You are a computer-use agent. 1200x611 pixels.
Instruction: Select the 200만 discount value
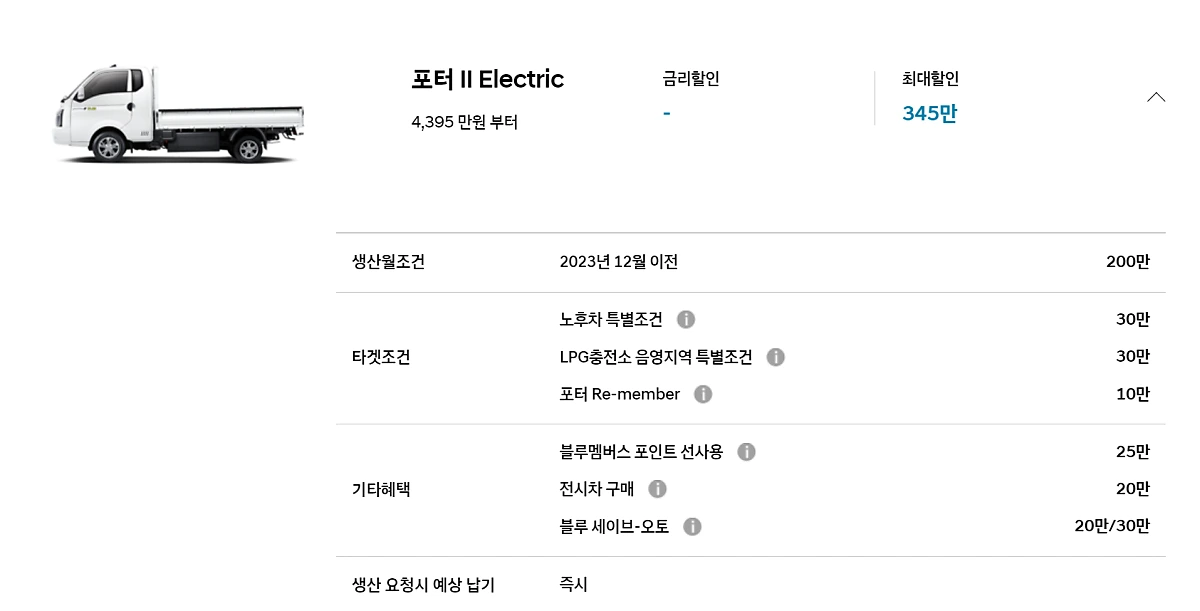coord(1128,262)
